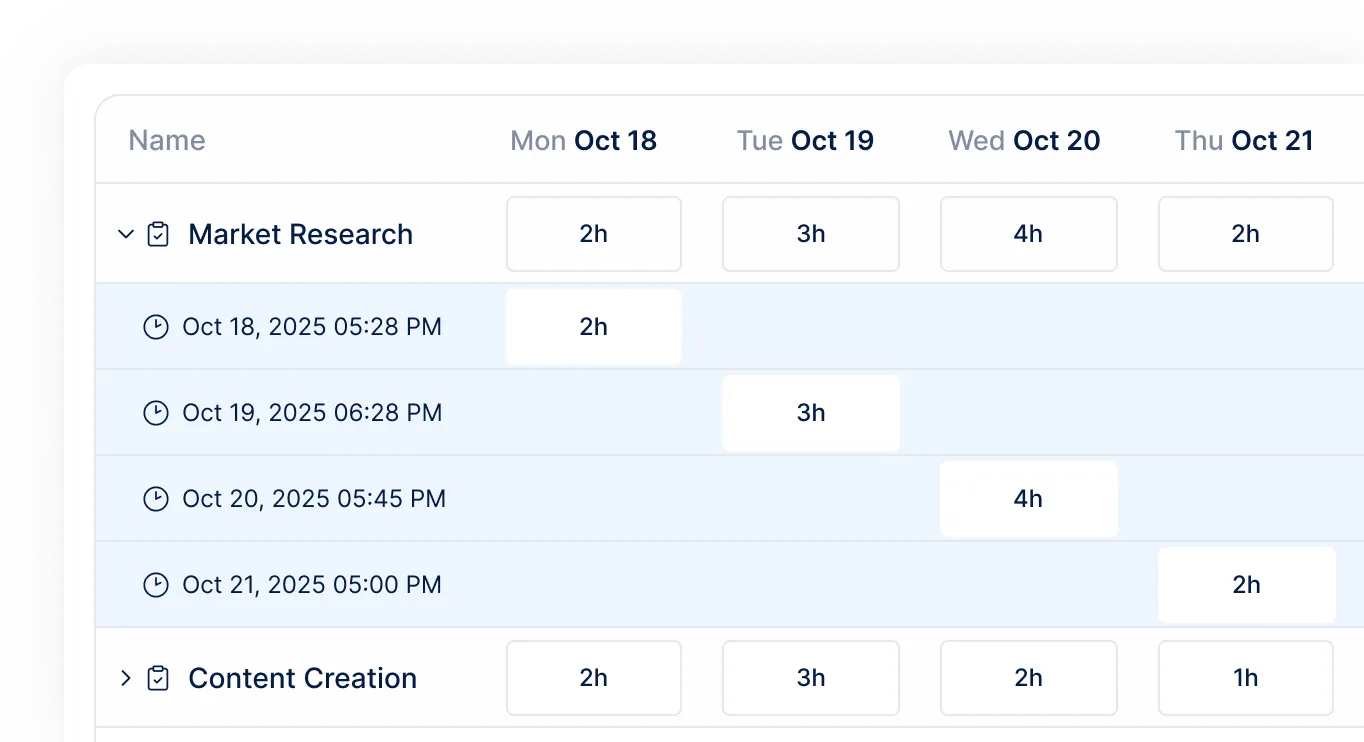Click clock icon beside Oct 20 entry
Image resolution: width=1364 pixels, height=742 pixels.
click(156, 499)
